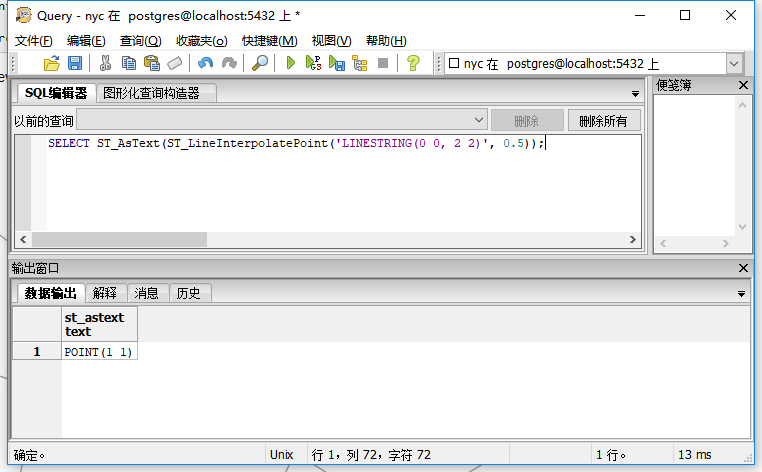
Task: Open the 编辑(E) menu
Action: (86, 41)
